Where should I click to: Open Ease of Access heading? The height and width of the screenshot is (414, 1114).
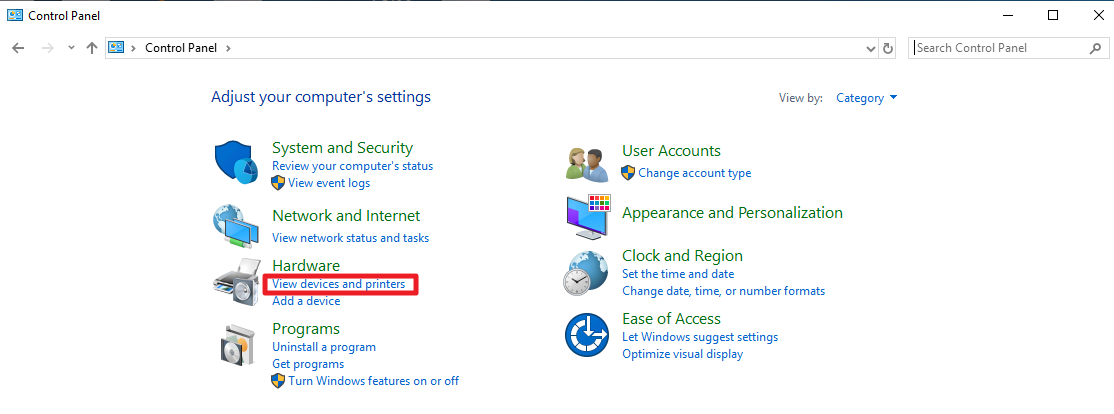[x=671, y=319]
